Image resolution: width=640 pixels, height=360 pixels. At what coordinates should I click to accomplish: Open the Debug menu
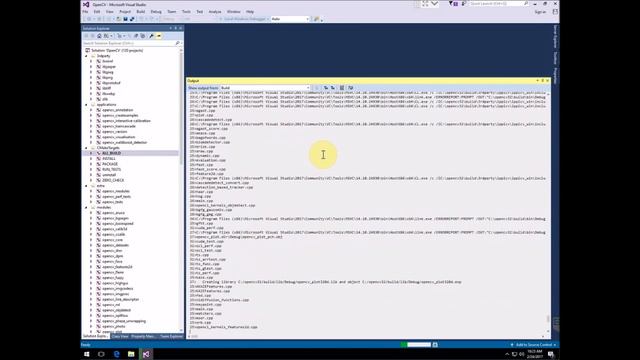(156, 12)
